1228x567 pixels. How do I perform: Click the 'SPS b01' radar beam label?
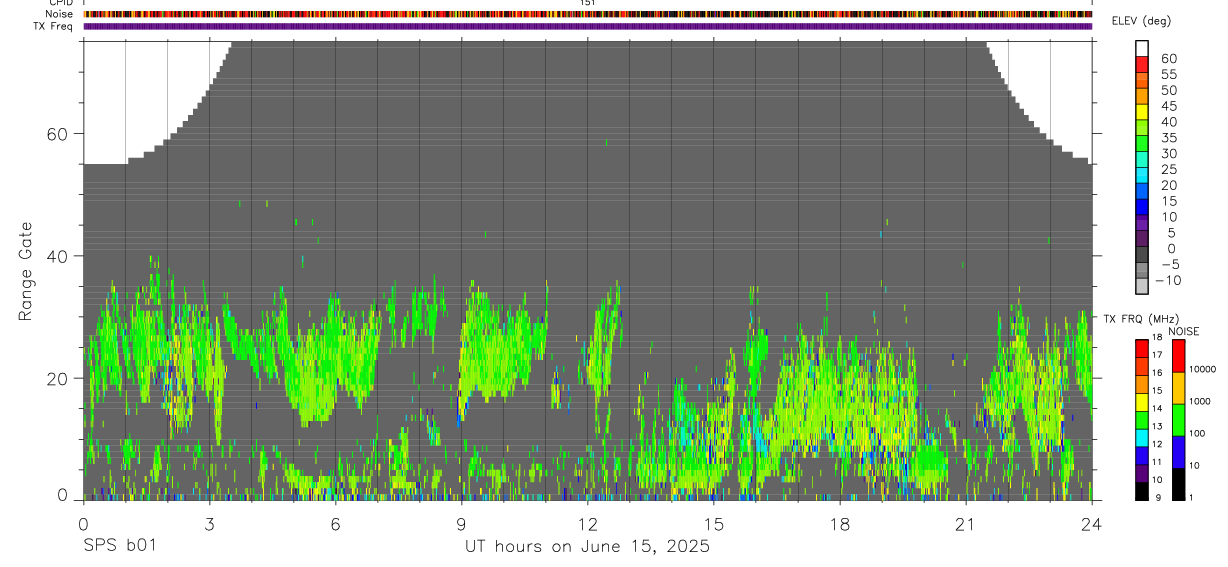tap(118, 546)
